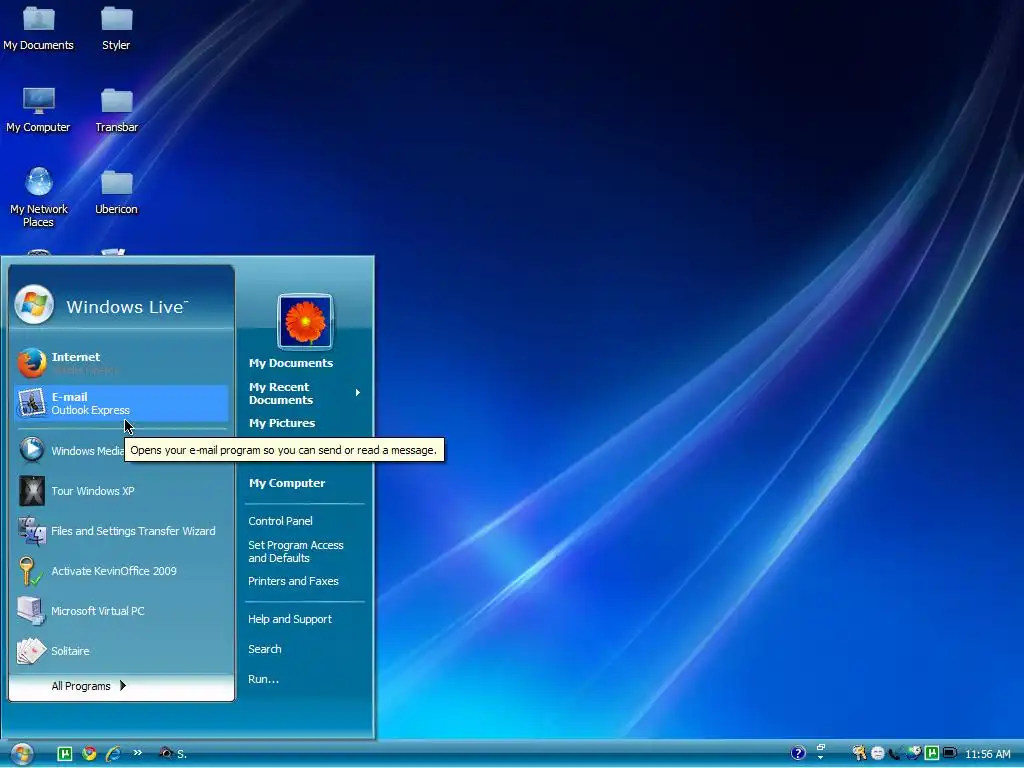Click the green quick launch icon

pyautogui.click(x=65, y=754)
